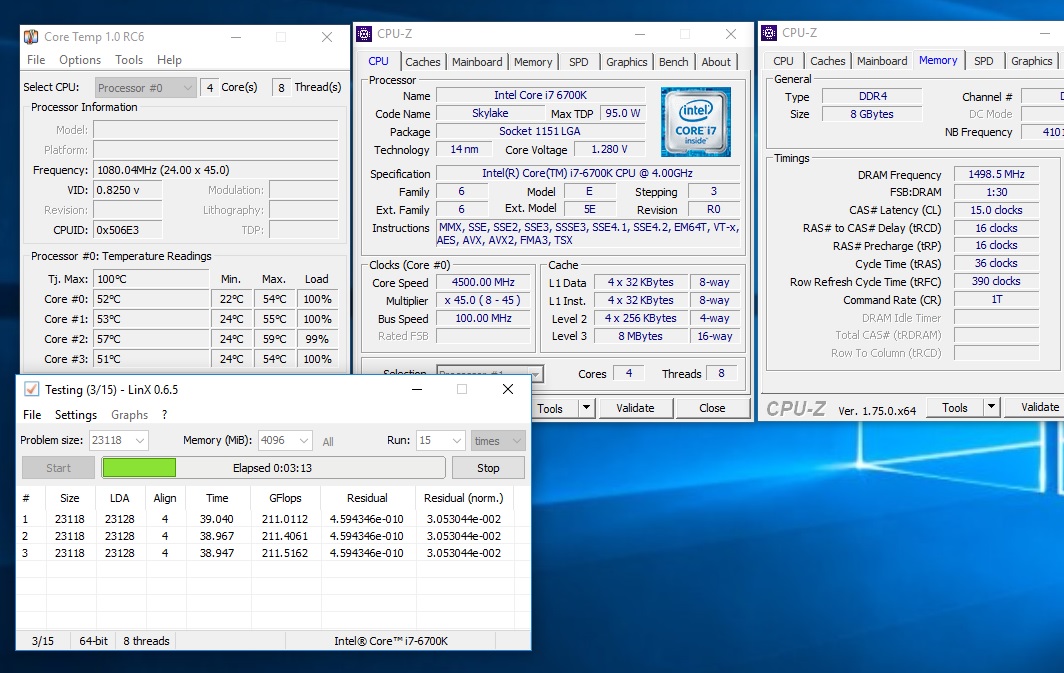Click the Core Temp thermometer title icon
Viewport: 1064px width, 673px height.
(x=31, y=37)
